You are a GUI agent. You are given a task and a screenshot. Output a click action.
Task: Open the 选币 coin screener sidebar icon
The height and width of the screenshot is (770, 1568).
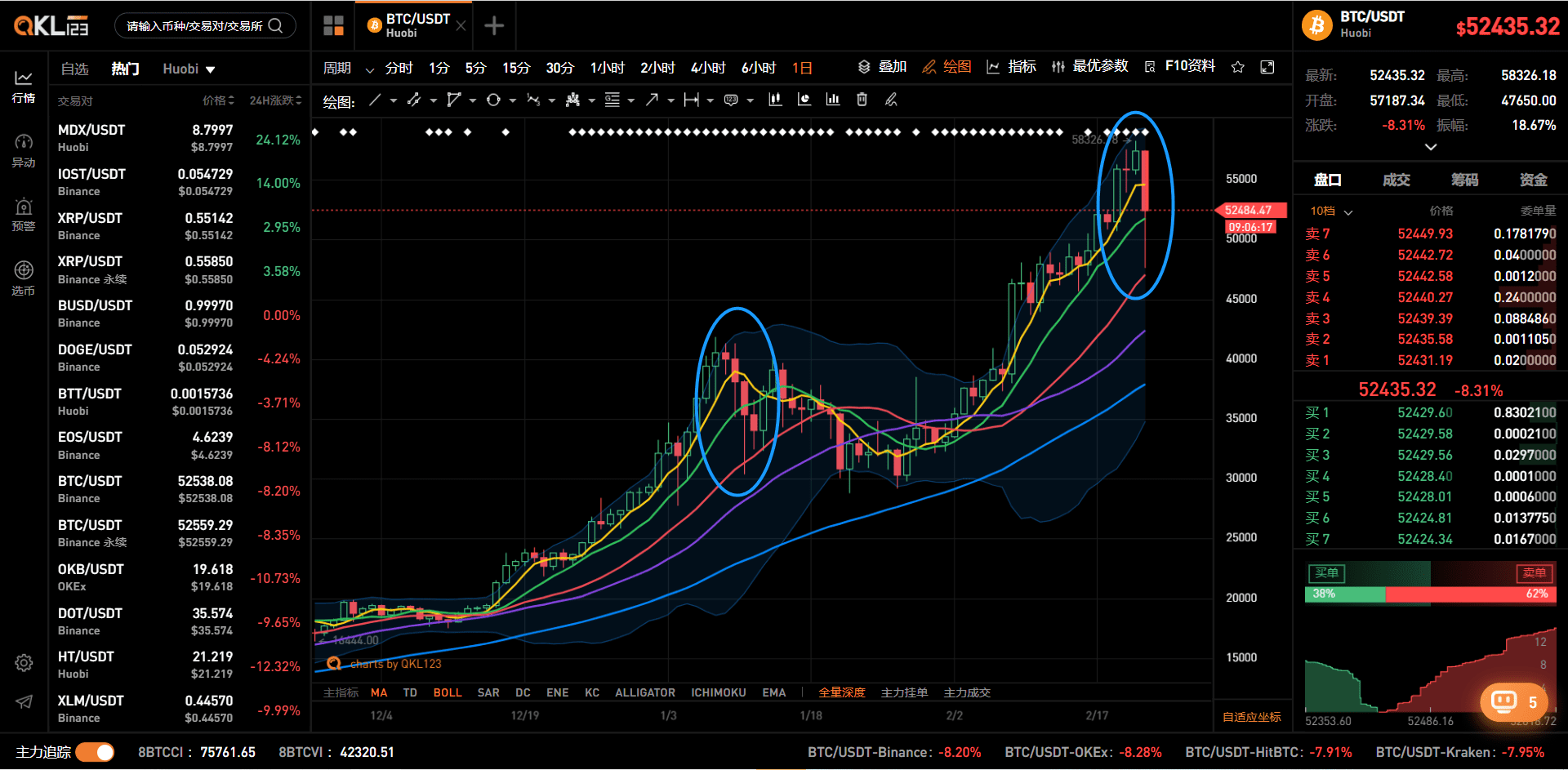[24, 278]
